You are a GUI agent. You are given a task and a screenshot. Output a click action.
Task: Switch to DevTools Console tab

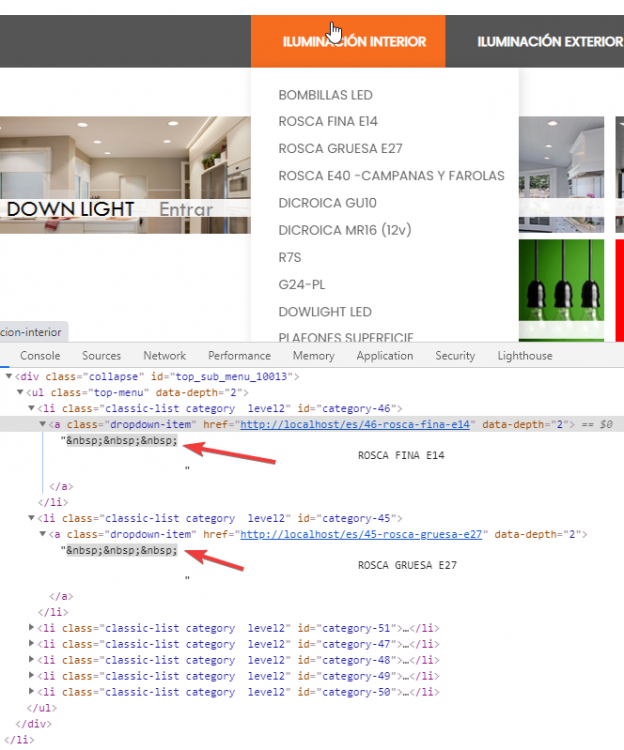click(x=40, y=356)
